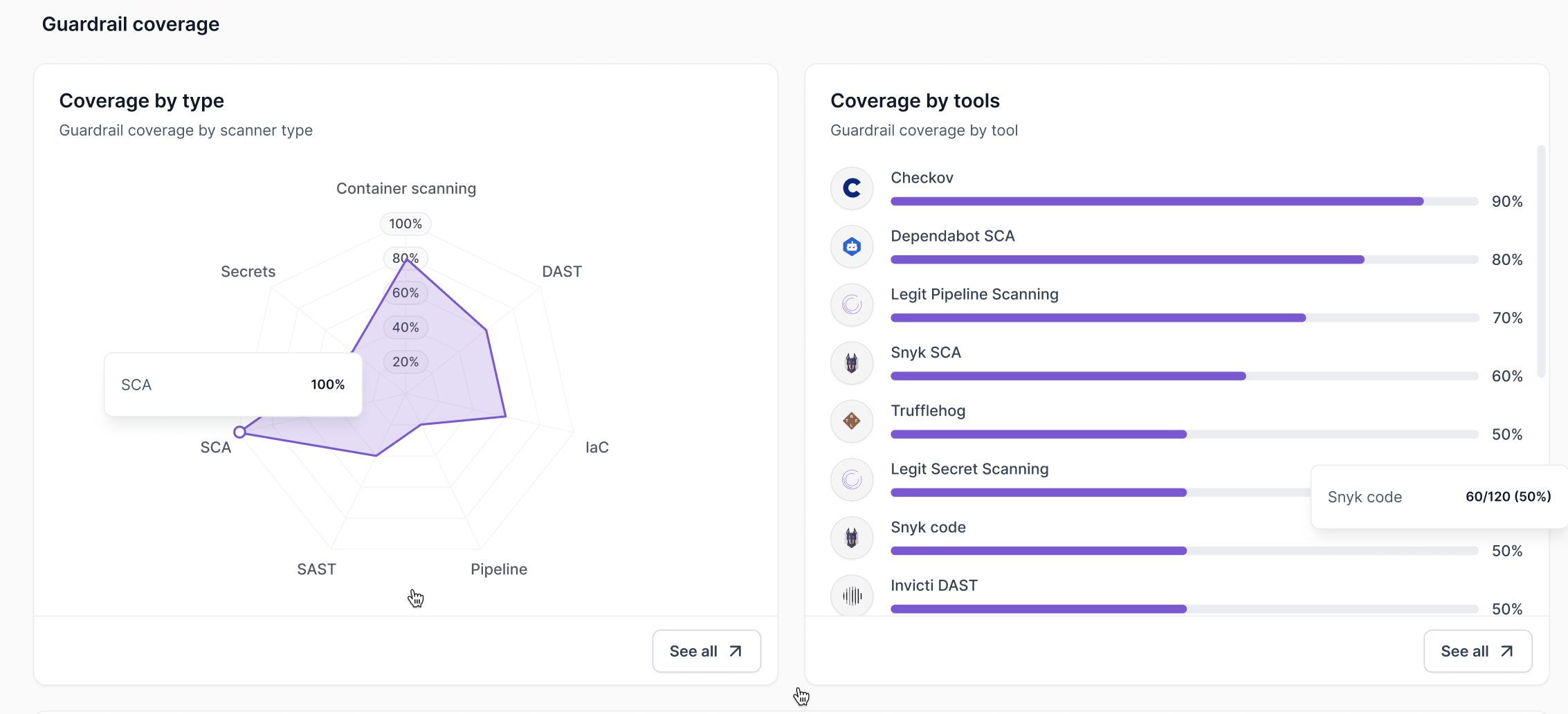Click the Snyk code 50% progress bar
This screenshot has height=714, width=1568.
(x=1185, y=551)
